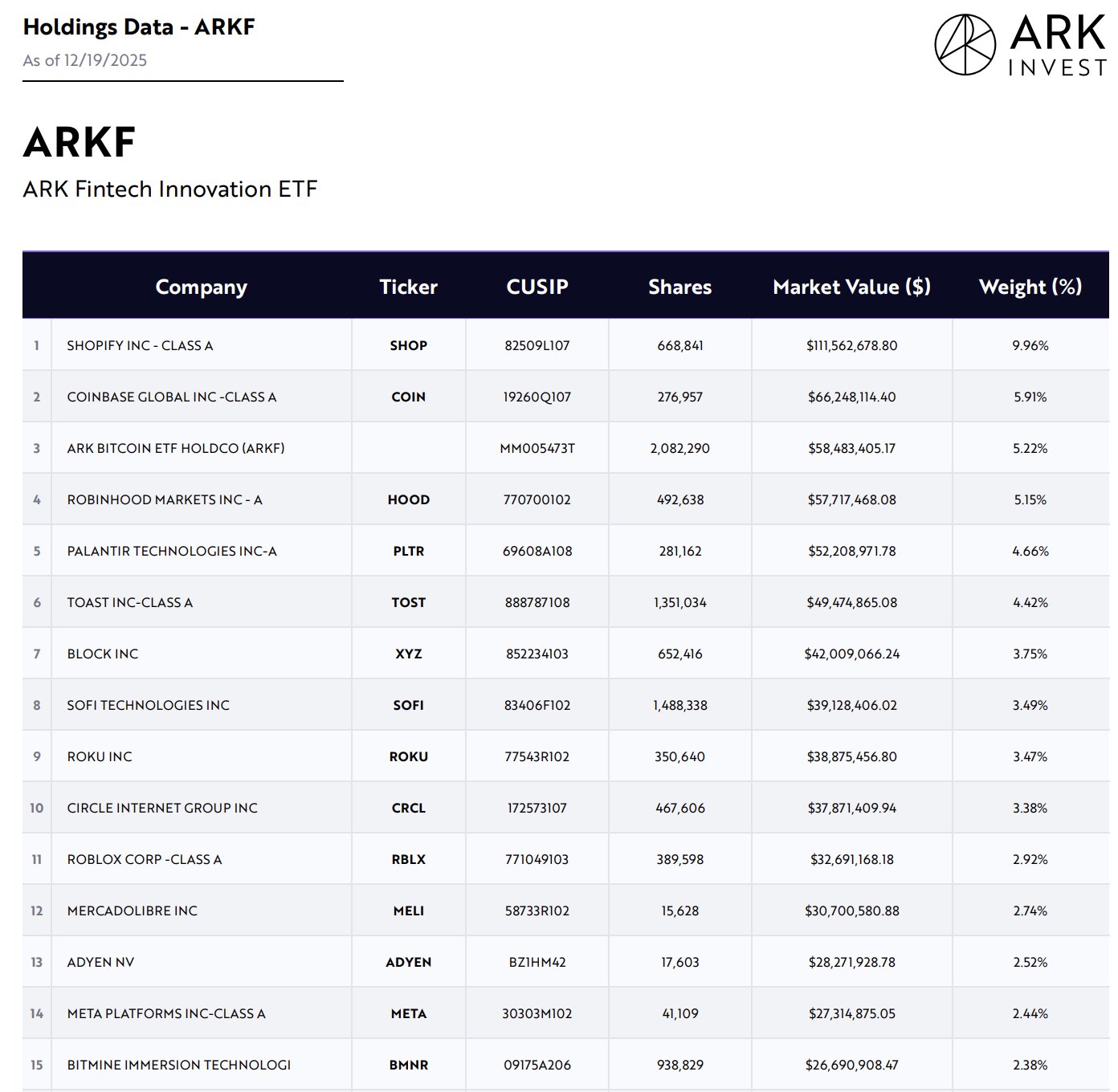Click the Holdings Data - ARKF title

point(139,27)
